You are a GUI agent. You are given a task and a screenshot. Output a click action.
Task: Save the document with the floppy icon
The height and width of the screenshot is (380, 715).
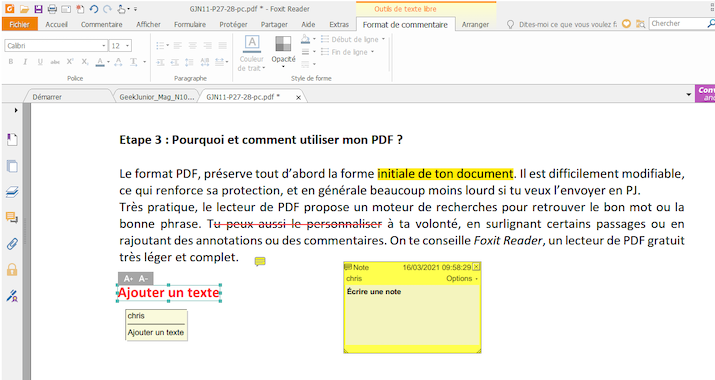tap(38, 9)
